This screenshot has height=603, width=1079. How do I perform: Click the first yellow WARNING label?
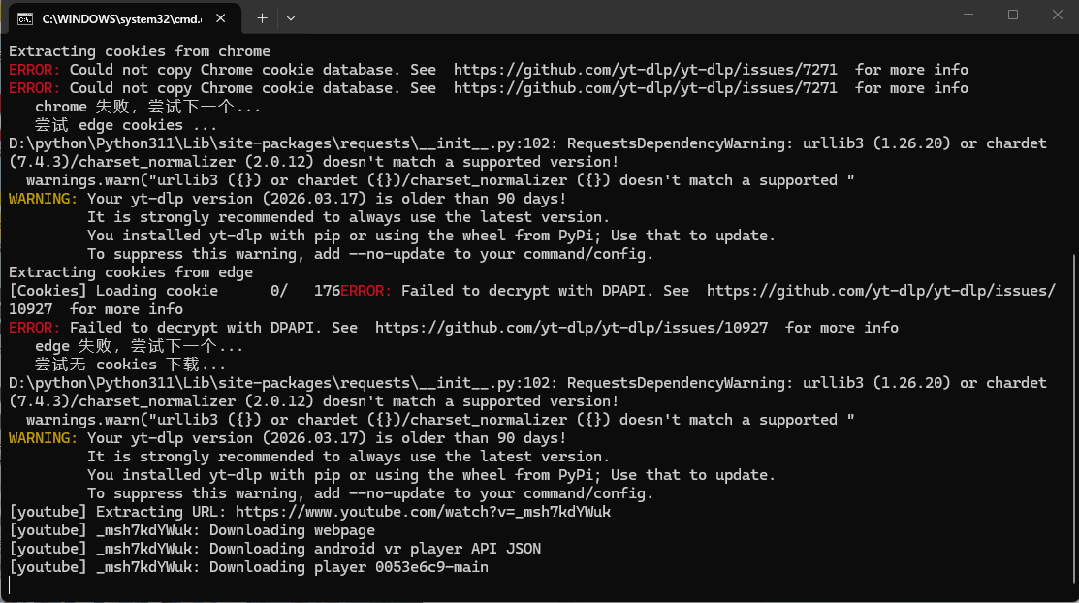[43, 199]
